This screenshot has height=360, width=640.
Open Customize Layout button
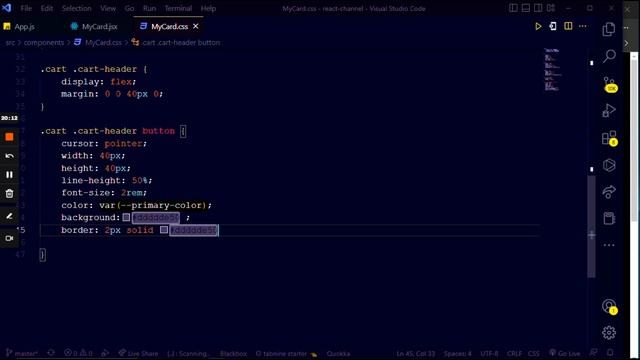click(551, 8)
